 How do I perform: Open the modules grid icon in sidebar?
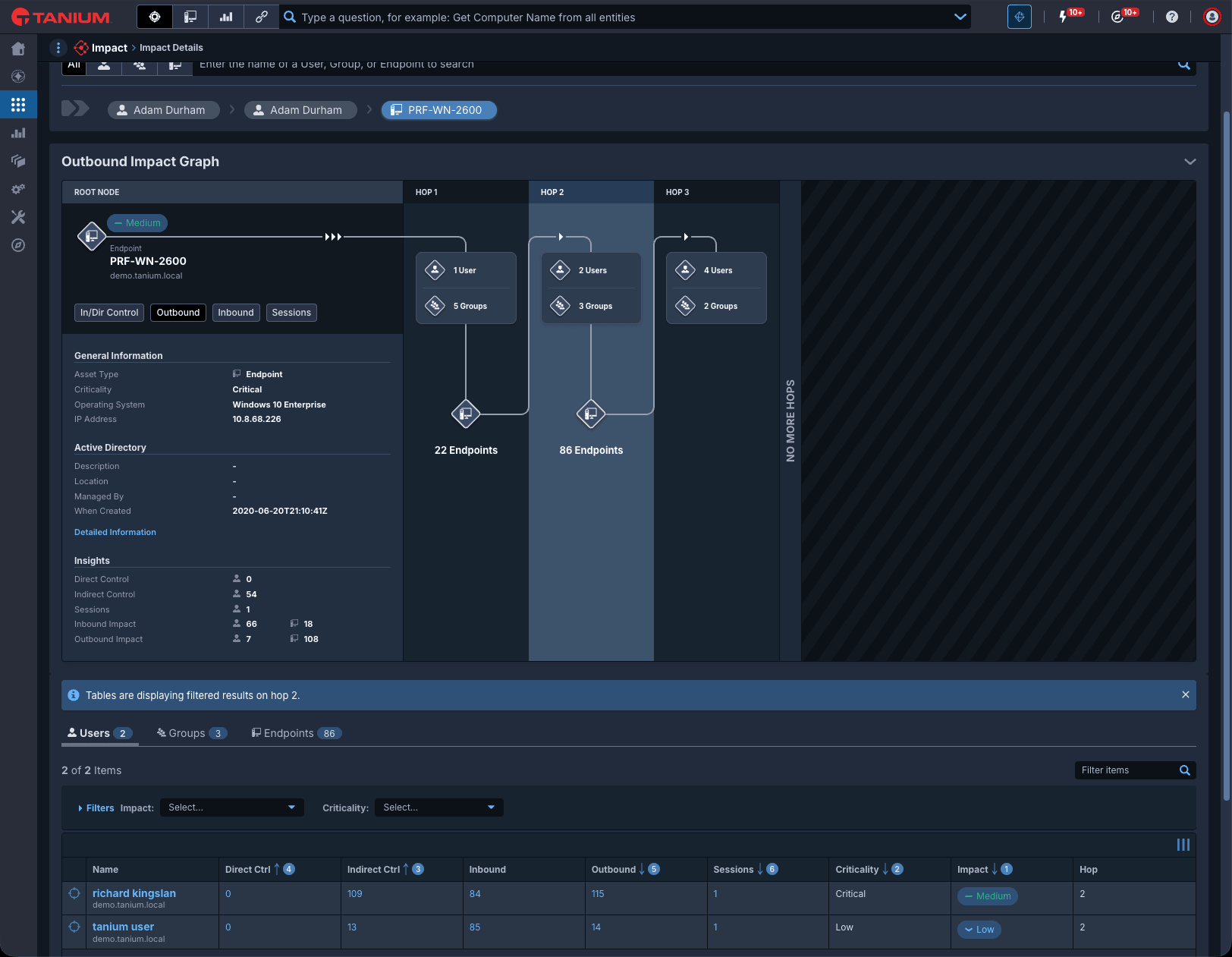(18, 105)
